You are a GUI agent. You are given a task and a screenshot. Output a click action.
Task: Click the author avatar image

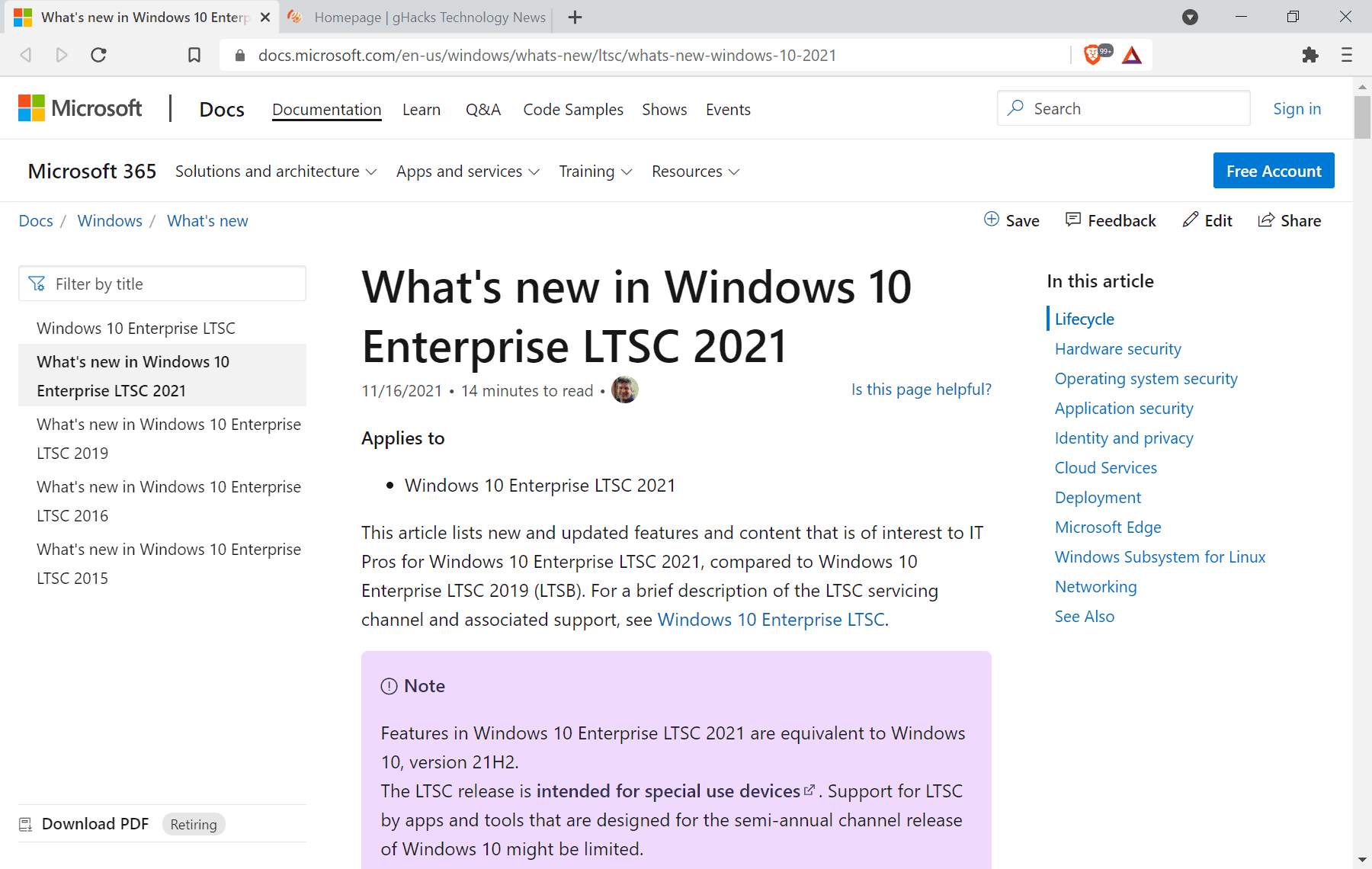click(625, 390)
